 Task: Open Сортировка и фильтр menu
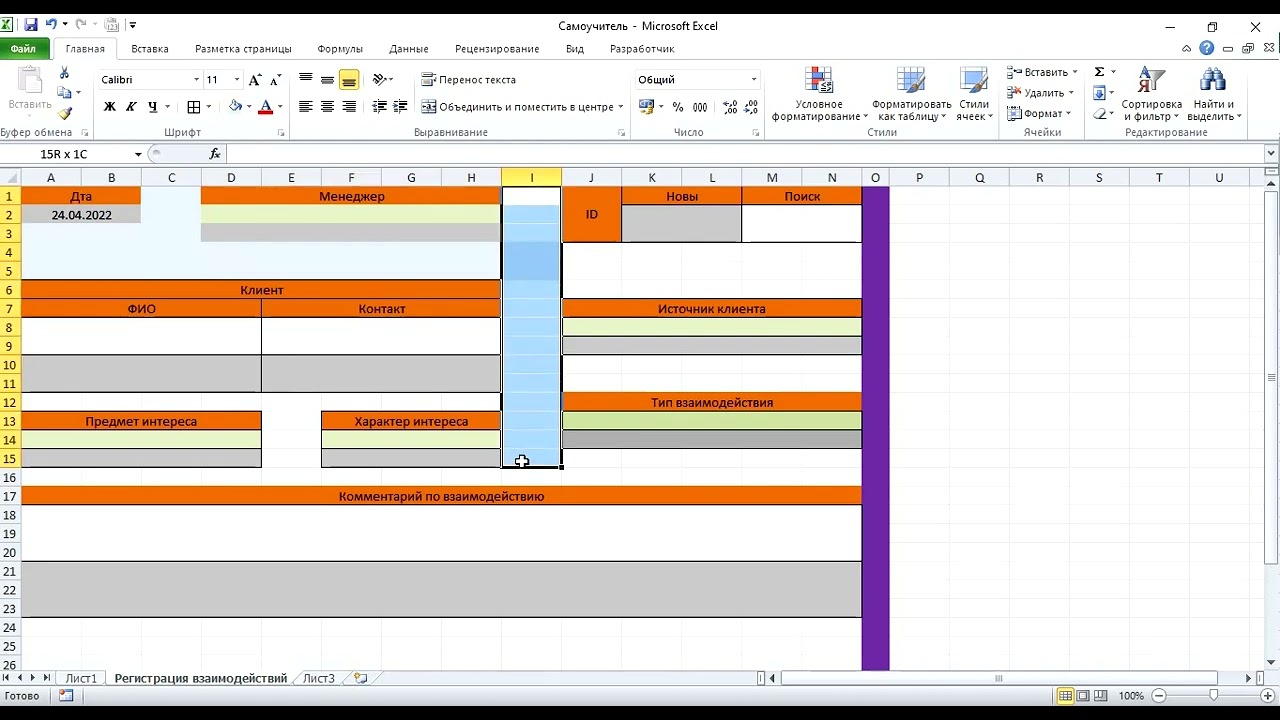[1152, 95]
